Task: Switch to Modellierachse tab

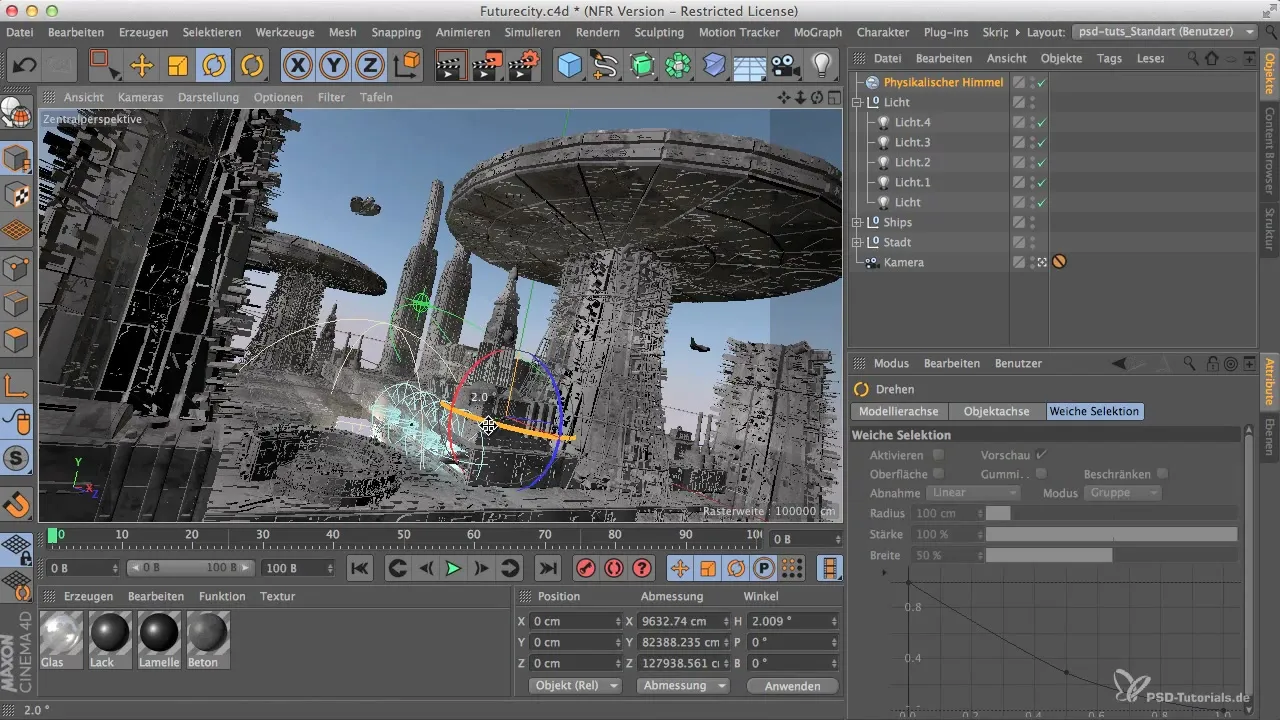Action: [x=898, y=411]
